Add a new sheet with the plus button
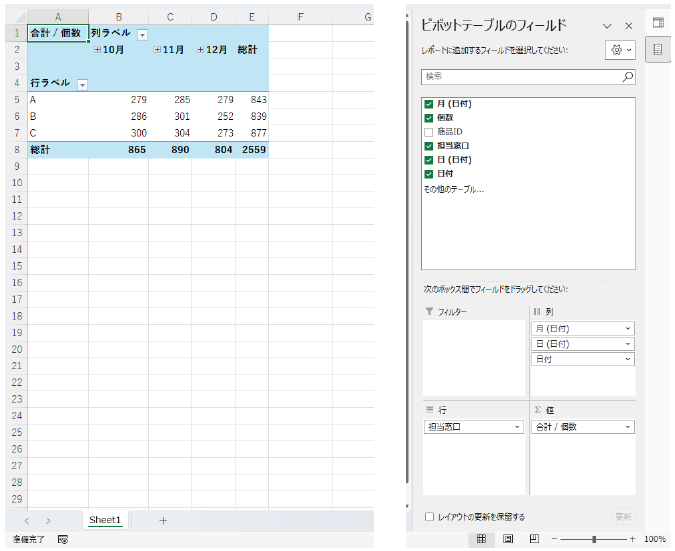The width and height of the screenshot is (675, 551). (163, 520)
